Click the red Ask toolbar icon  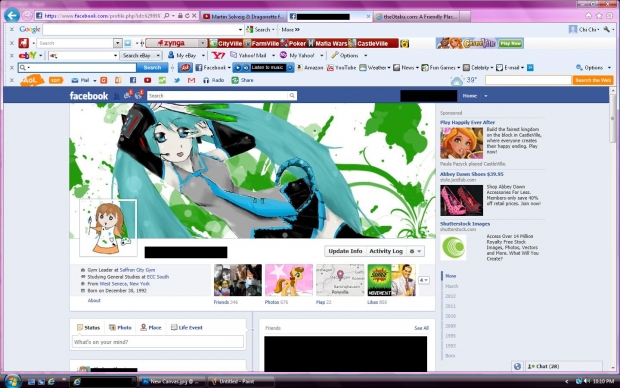(185, 68)
